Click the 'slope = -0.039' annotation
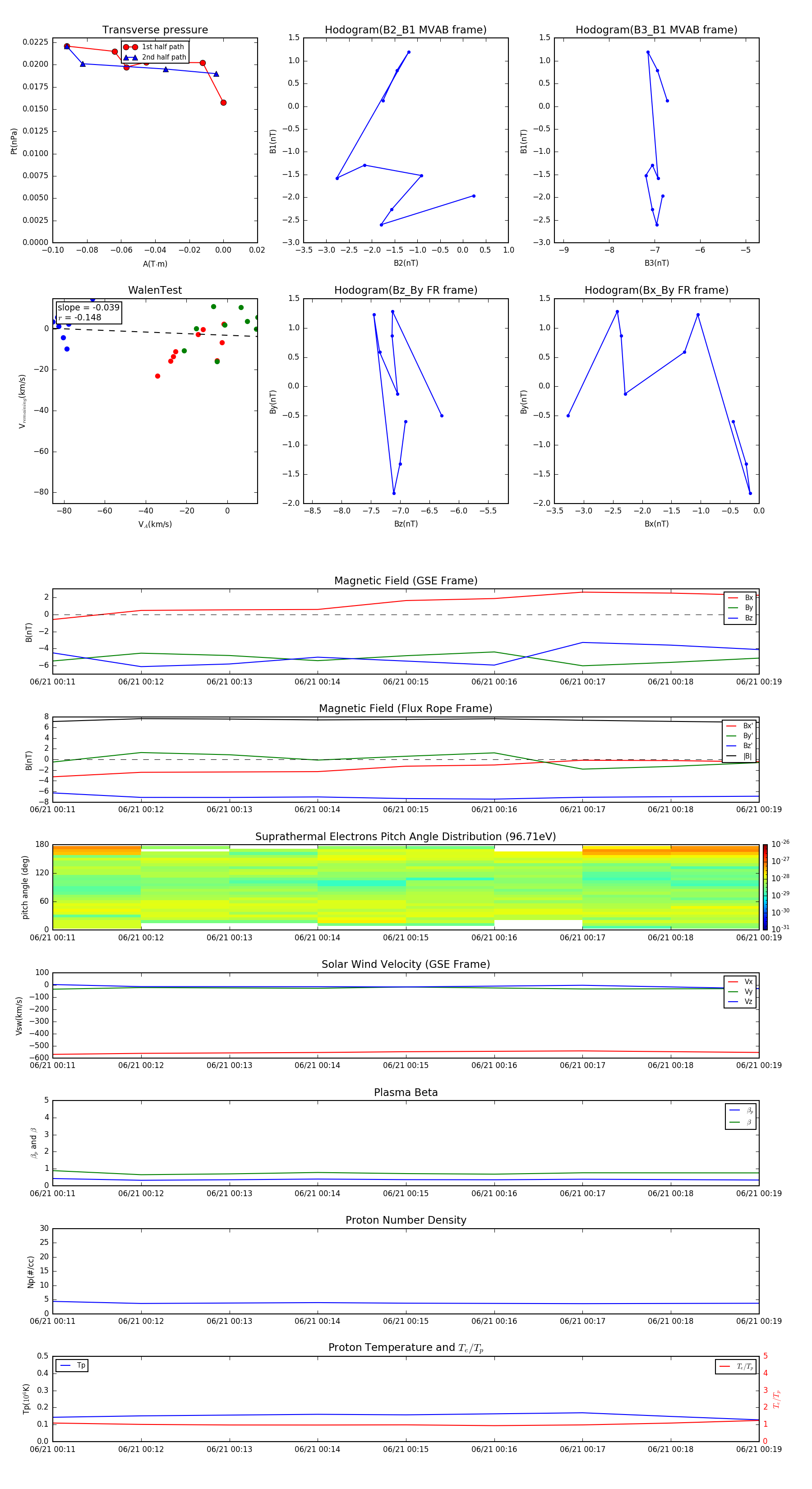Viewport: 812px width, 1489px height. [x=88, y=308]
